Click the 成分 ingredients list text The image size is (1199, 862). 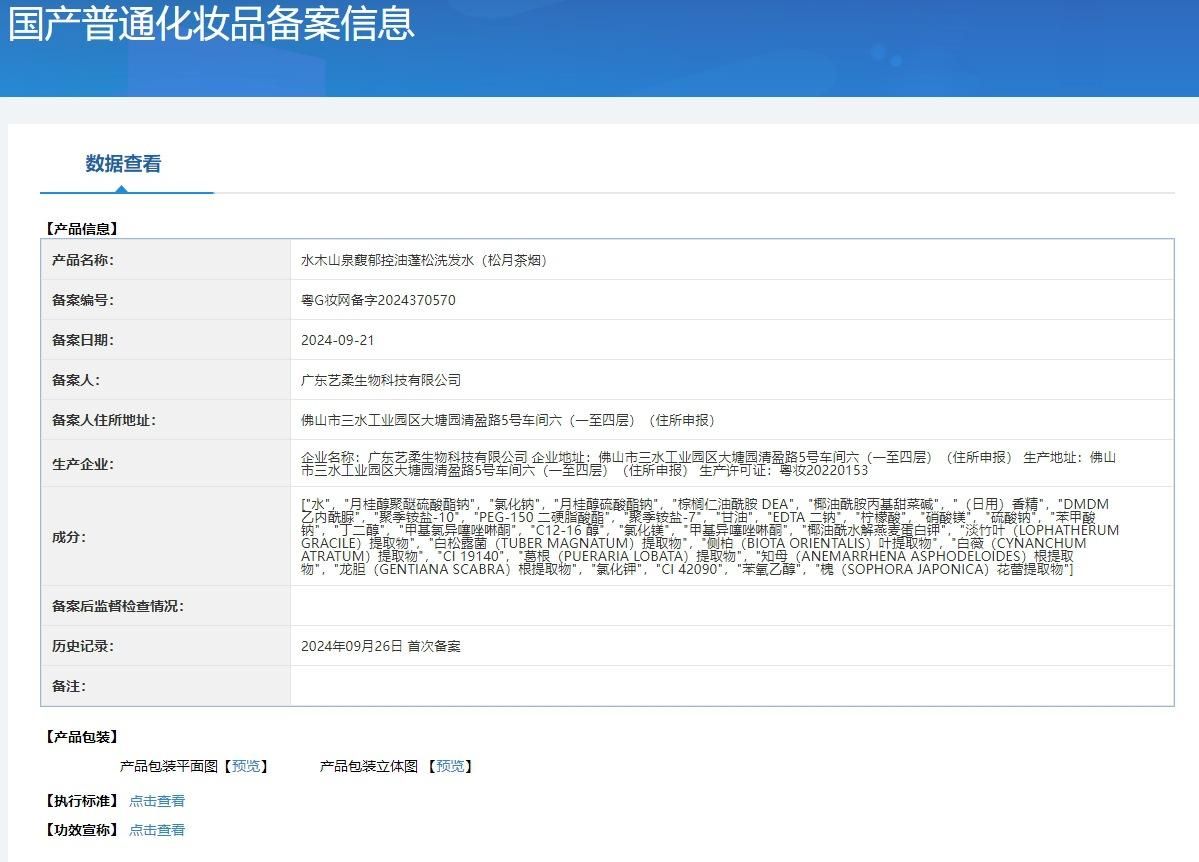pyautogui.click(x=710, y=536)
